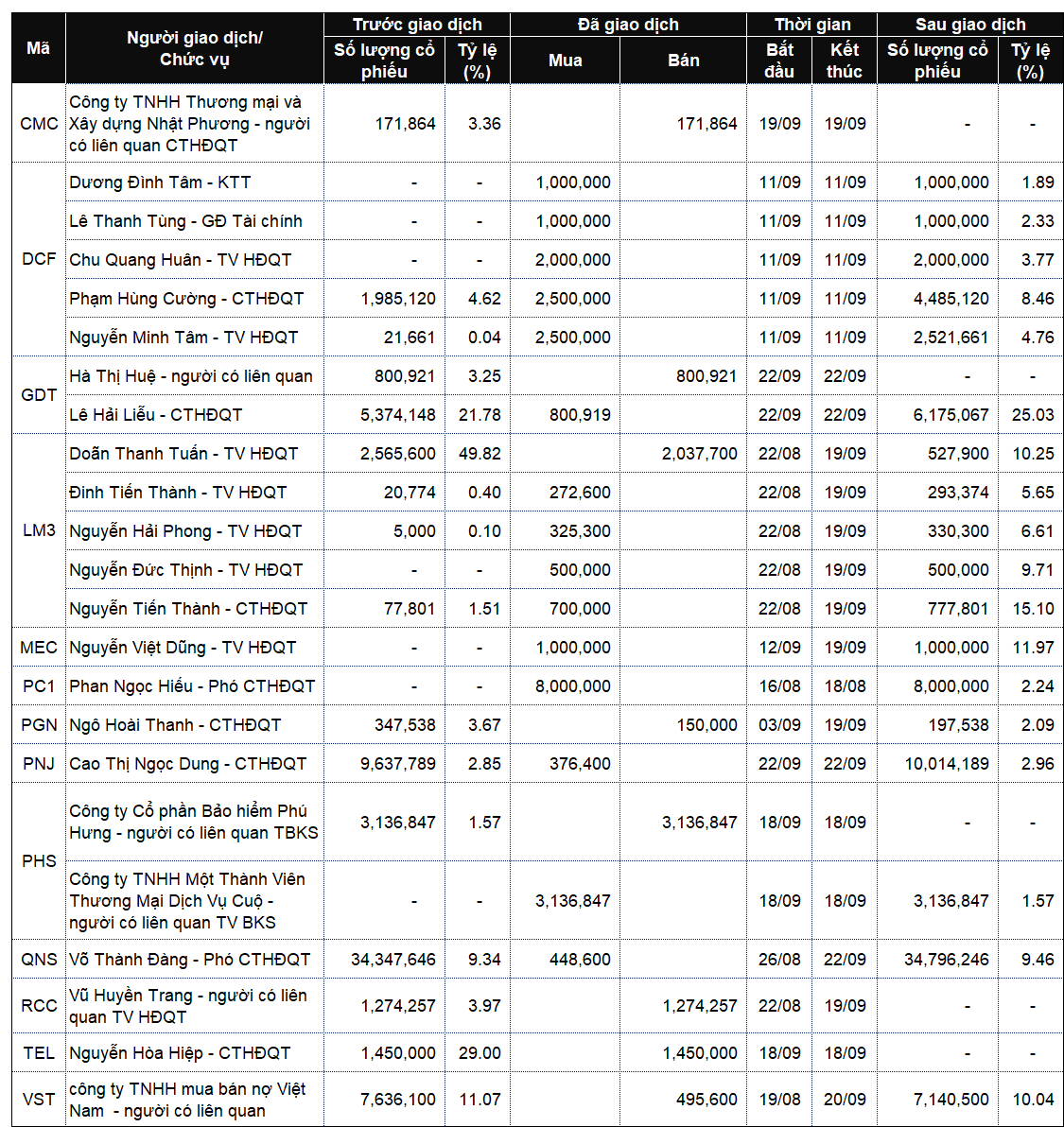The width and height of the screenshot is (1064, 1127).
Task: Select the Người giao dịch/Chức vụ header
Action: point(195,48)
